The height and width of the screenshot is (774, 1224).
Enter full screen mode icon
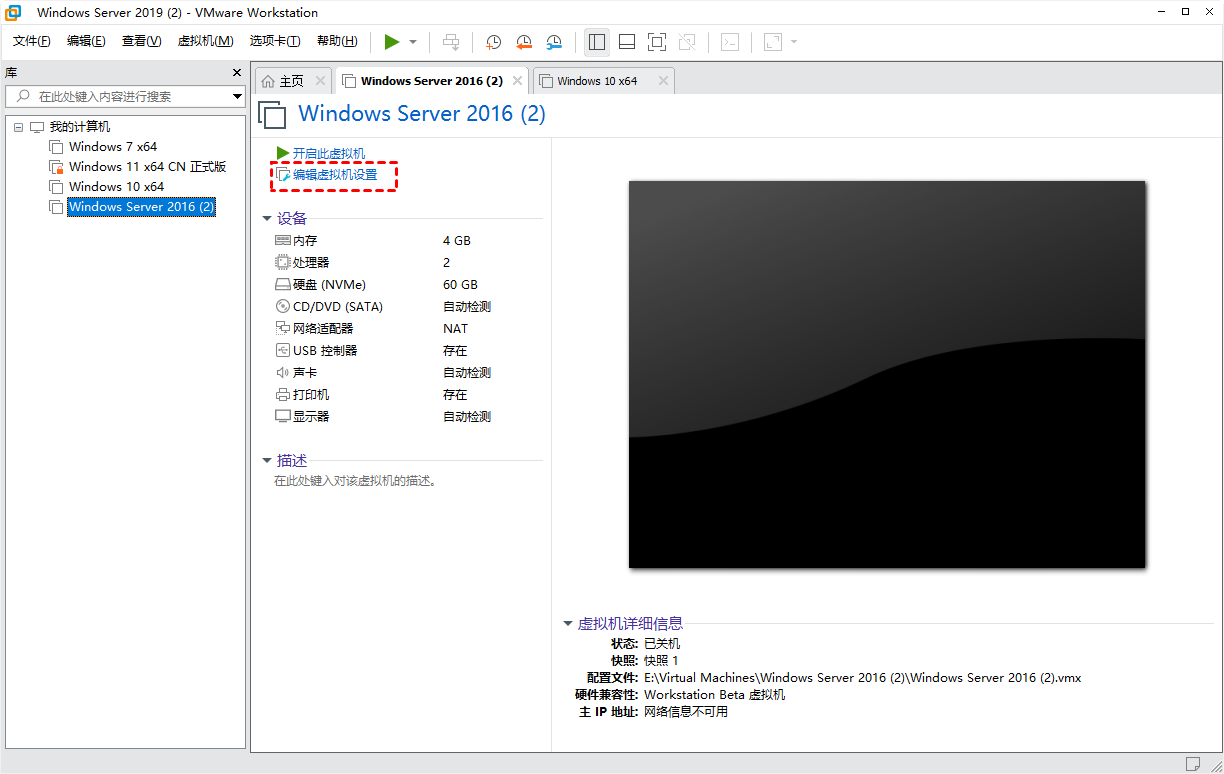(x=657, y=42)
